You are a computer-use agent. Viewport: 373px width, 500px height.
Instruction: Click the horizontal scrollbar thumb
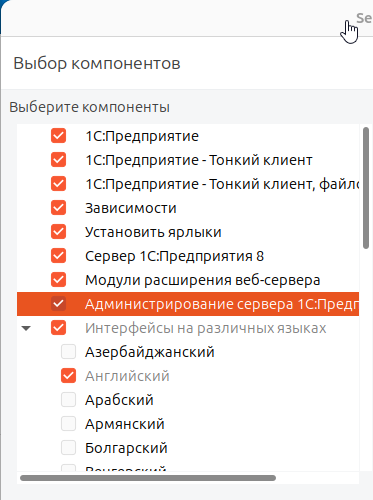pos(148,478)
